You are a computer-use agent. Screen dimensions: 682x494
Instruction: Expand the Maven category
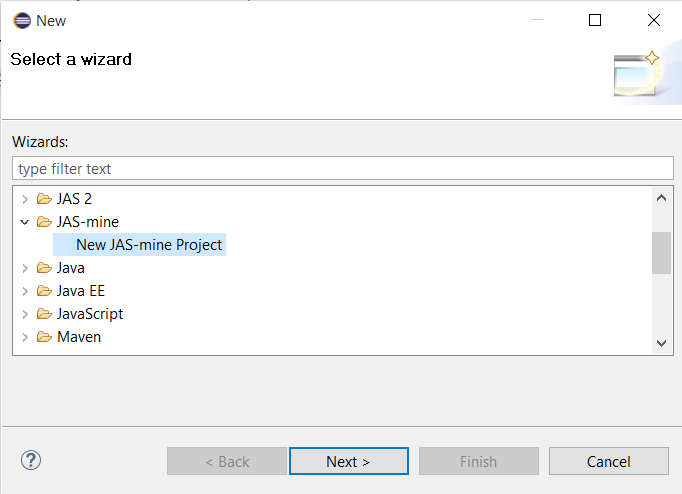click(25, 337)
